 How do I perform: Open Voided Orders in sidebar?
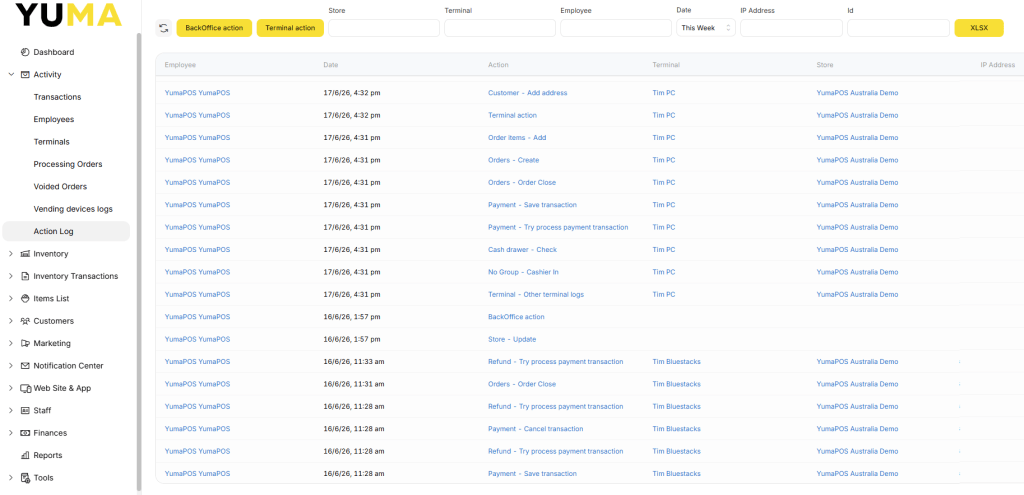point(60,187)
